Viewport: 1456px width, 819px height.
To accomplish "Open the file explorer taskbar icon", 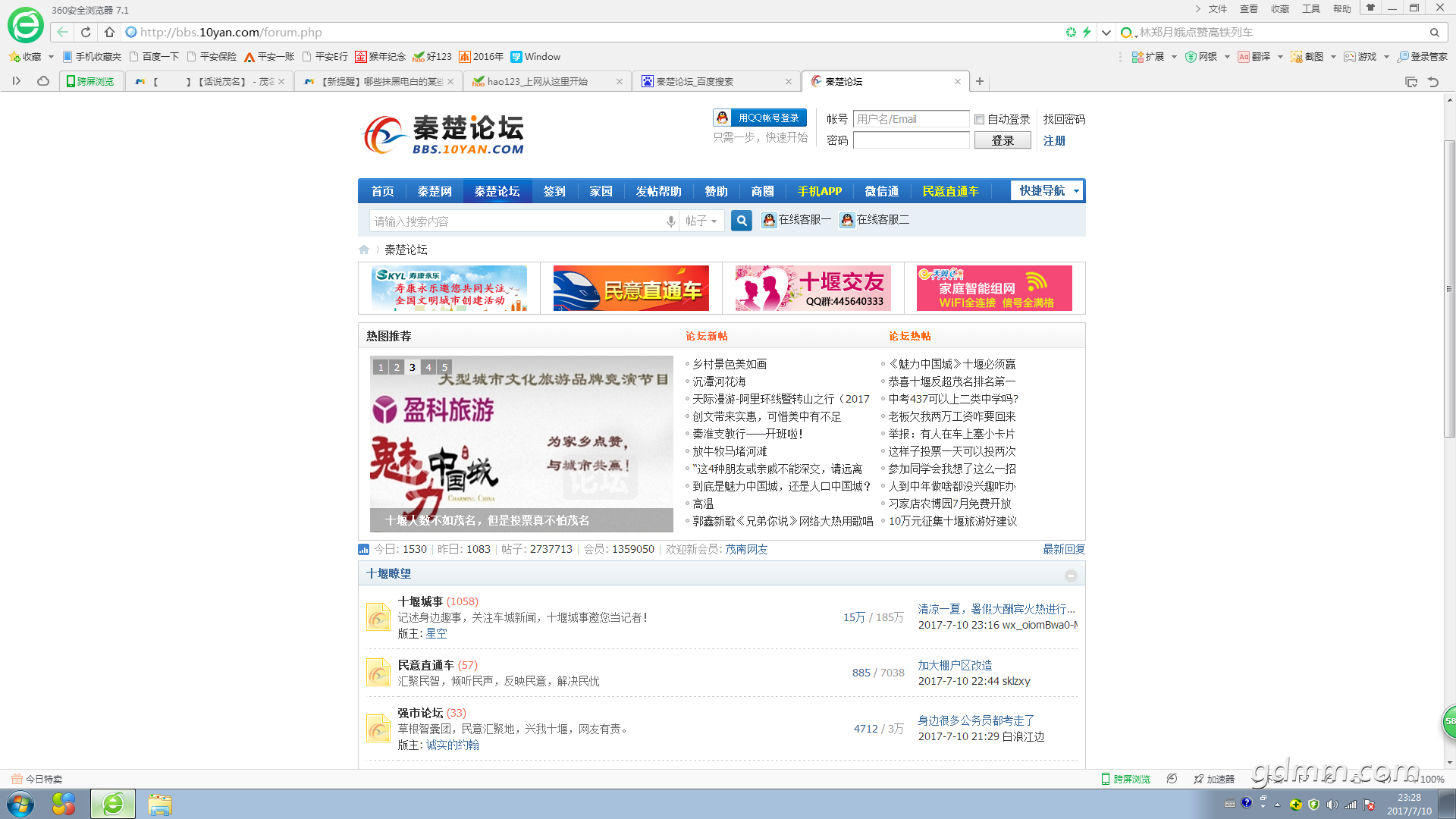I will point(160,804).
